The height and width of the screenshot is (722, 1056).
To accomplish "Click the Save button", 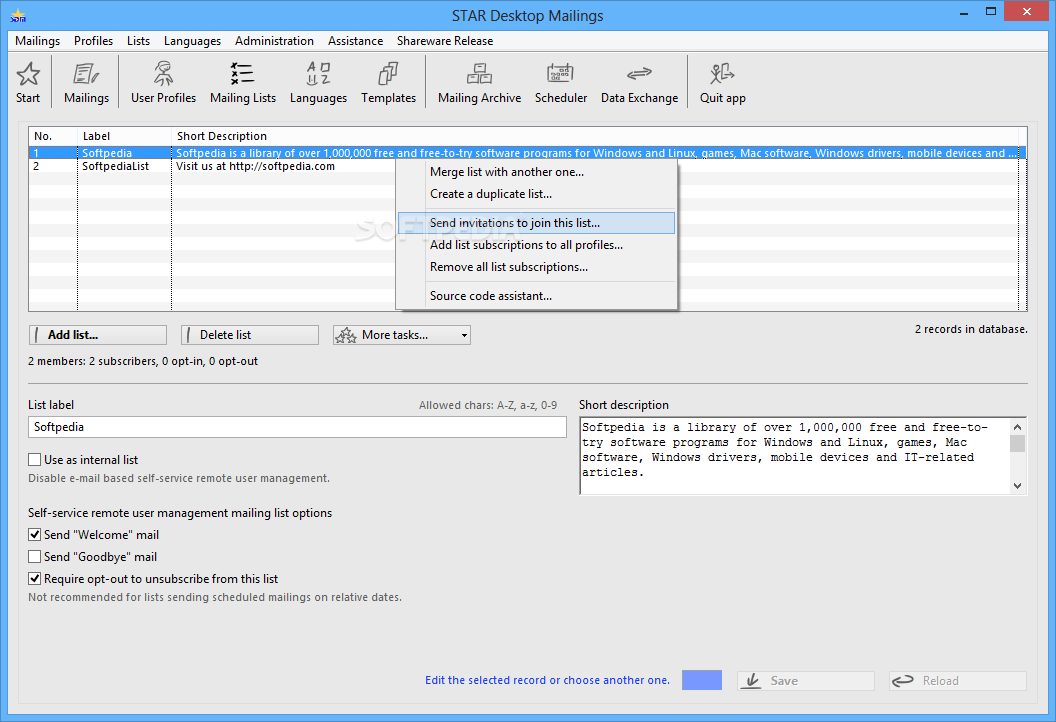I will tap(805, 681).
